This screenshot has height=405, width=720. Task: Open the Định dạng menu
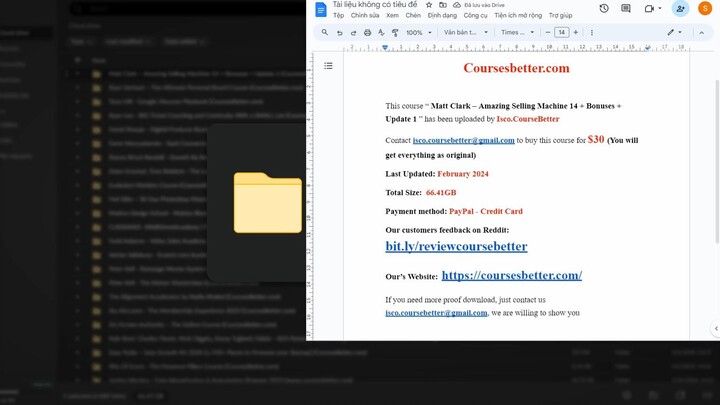coord(442,15)
